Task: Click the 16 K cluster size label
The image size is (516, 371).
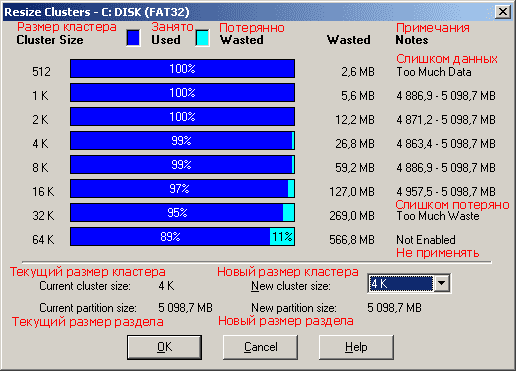Action: click(x=43, y=192)
